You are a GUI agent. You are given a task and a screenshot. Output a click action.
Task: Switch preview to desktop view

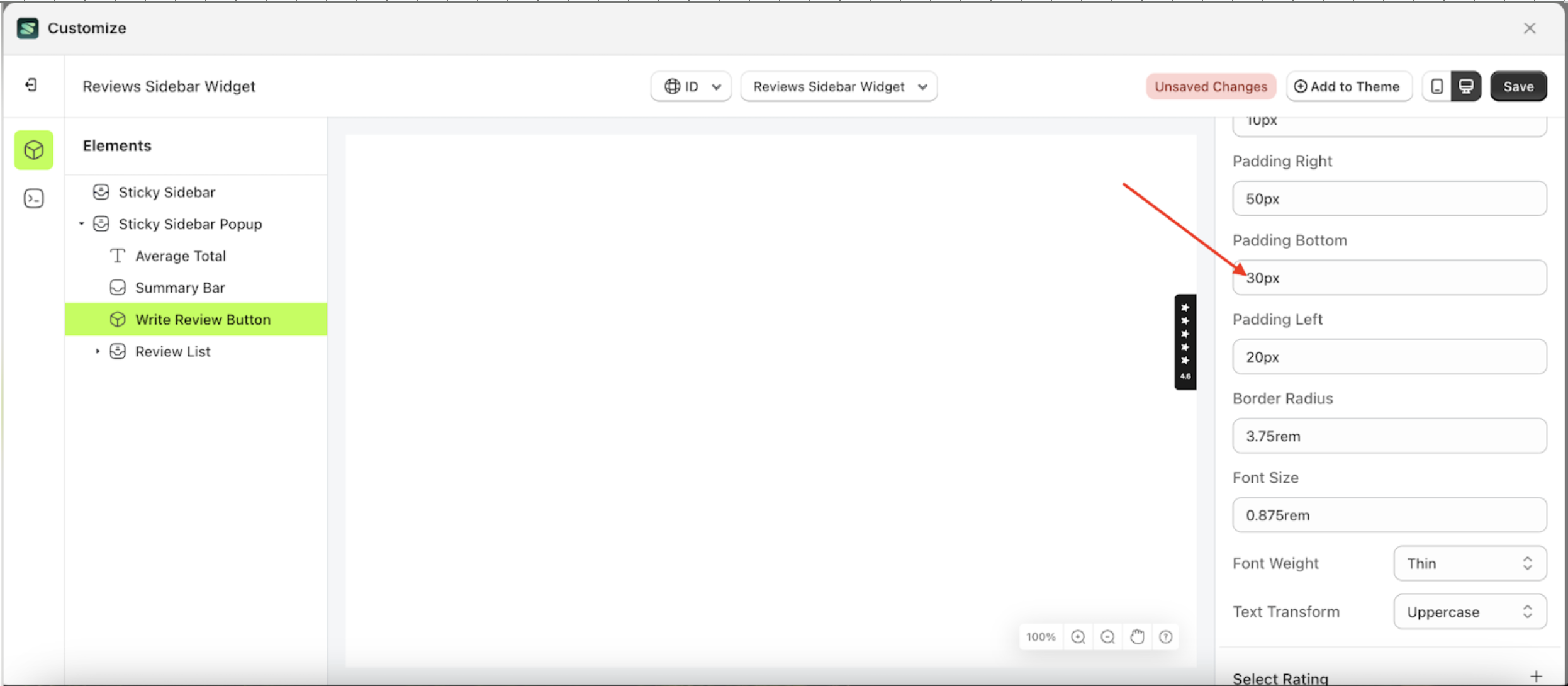(x=1467, y=86)
